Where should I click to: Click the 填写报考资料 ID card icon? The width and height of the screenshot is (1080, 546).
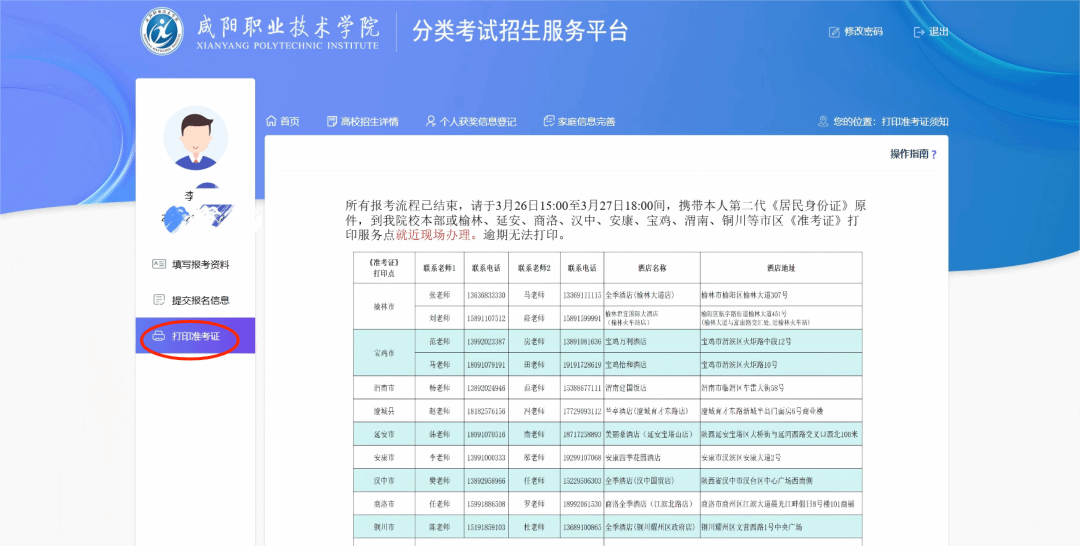[x=159, y=265]
